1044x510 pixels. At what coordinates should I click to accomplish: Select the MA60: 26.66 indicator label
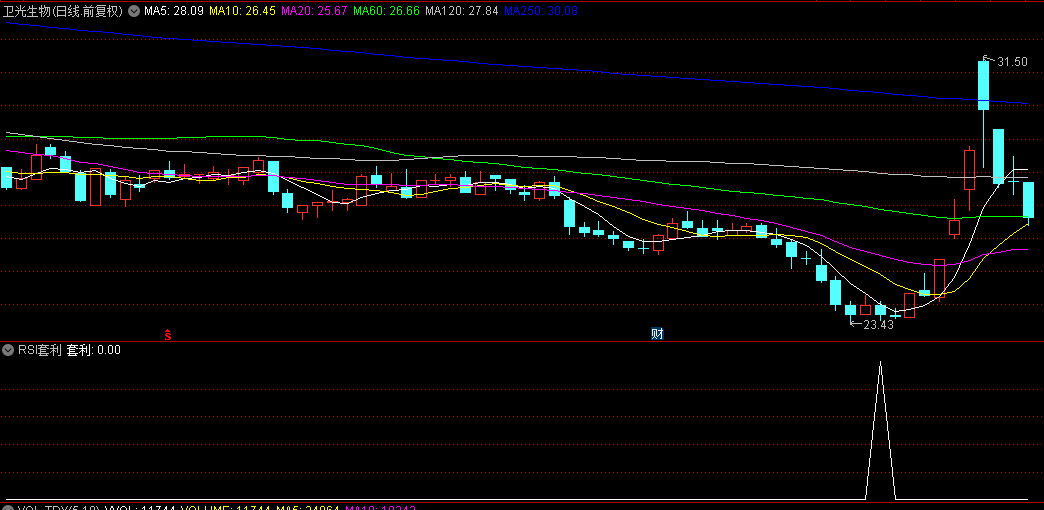tap(386, 11)
